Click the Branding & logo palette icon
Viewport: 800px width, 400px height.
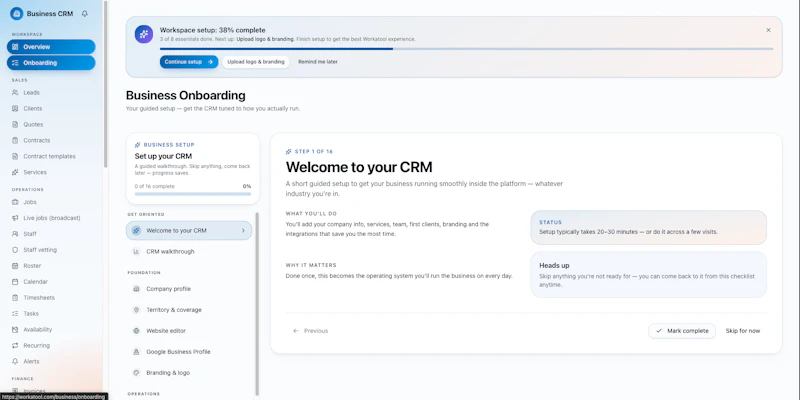136,372
